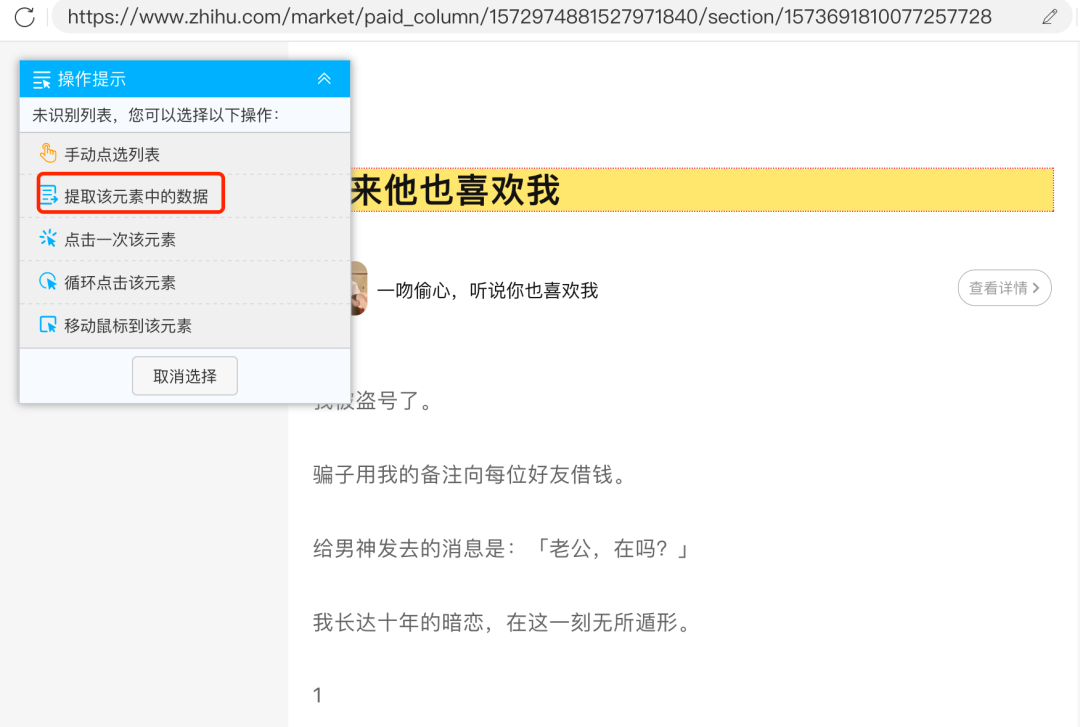Click the text 未识别列表，您可以选择以下操作
This screenshot has width=1080, height=727.
click(x=156, y=115)
